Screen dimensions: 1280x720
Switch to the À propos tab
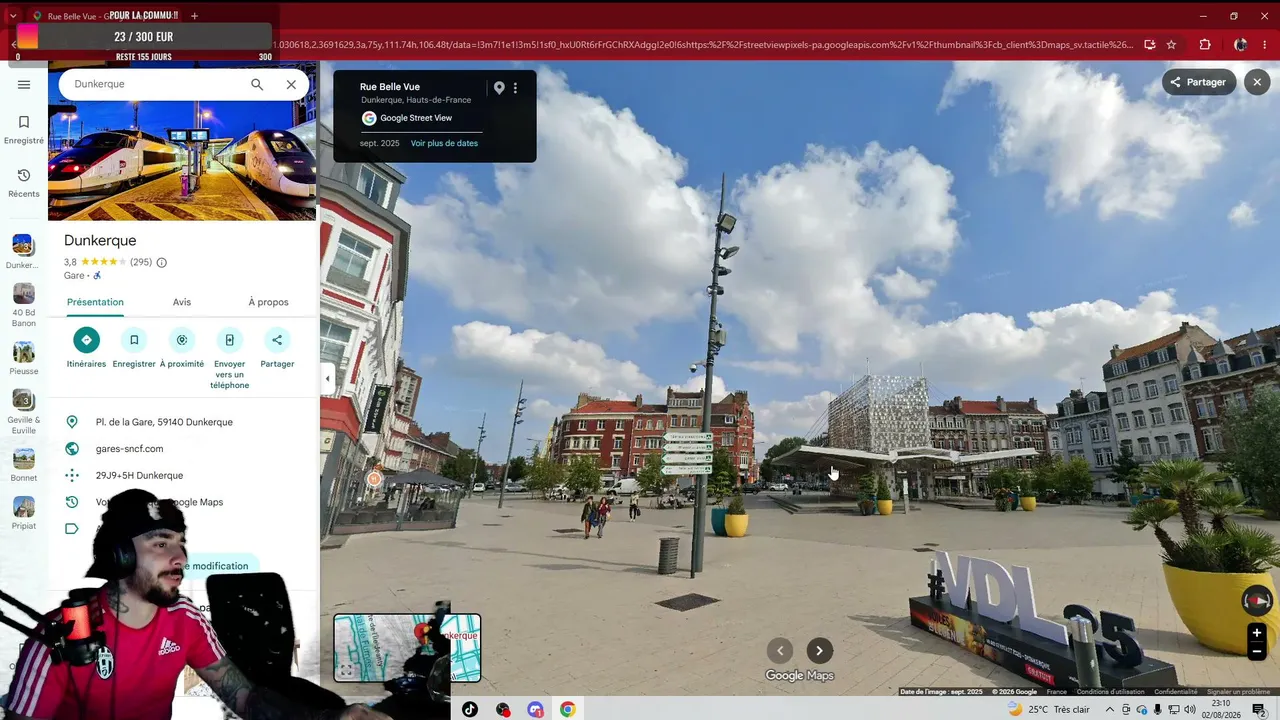tap(268, 302)
